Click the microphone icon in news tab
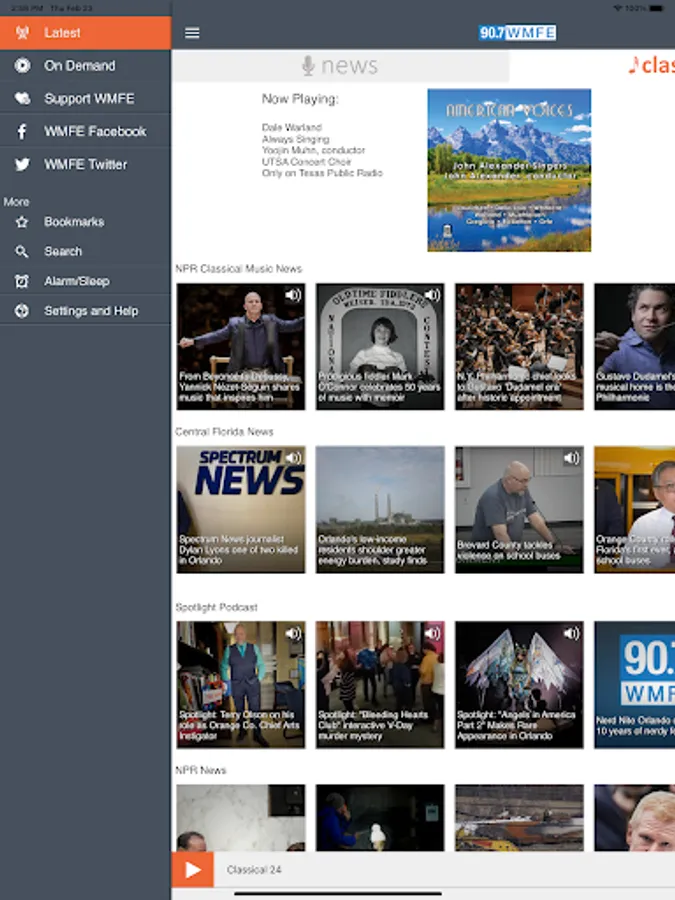675x900 pixels. coord(308,66)
